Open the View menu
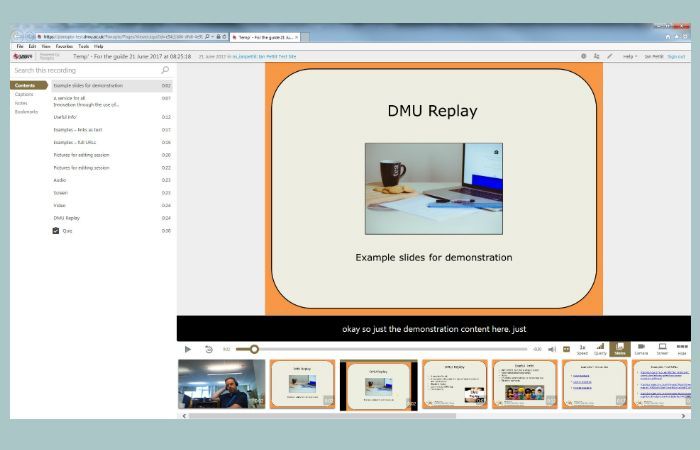This screenshot has width=700, height=450. pyautogui.click(x=46, y=46)
